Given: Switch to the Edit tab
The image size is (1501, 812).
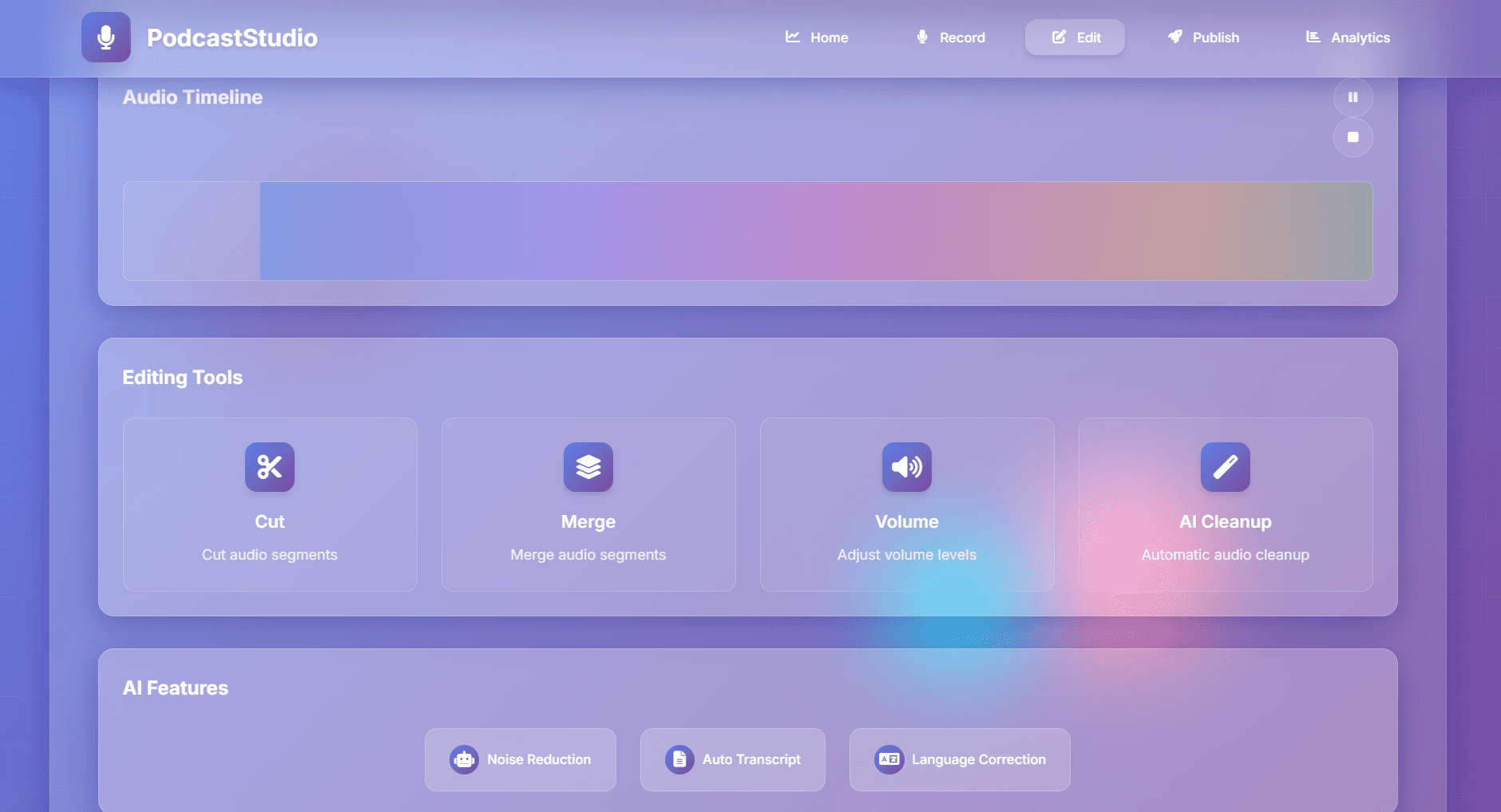Looking at the screenshot, I should coord(1075,38).
